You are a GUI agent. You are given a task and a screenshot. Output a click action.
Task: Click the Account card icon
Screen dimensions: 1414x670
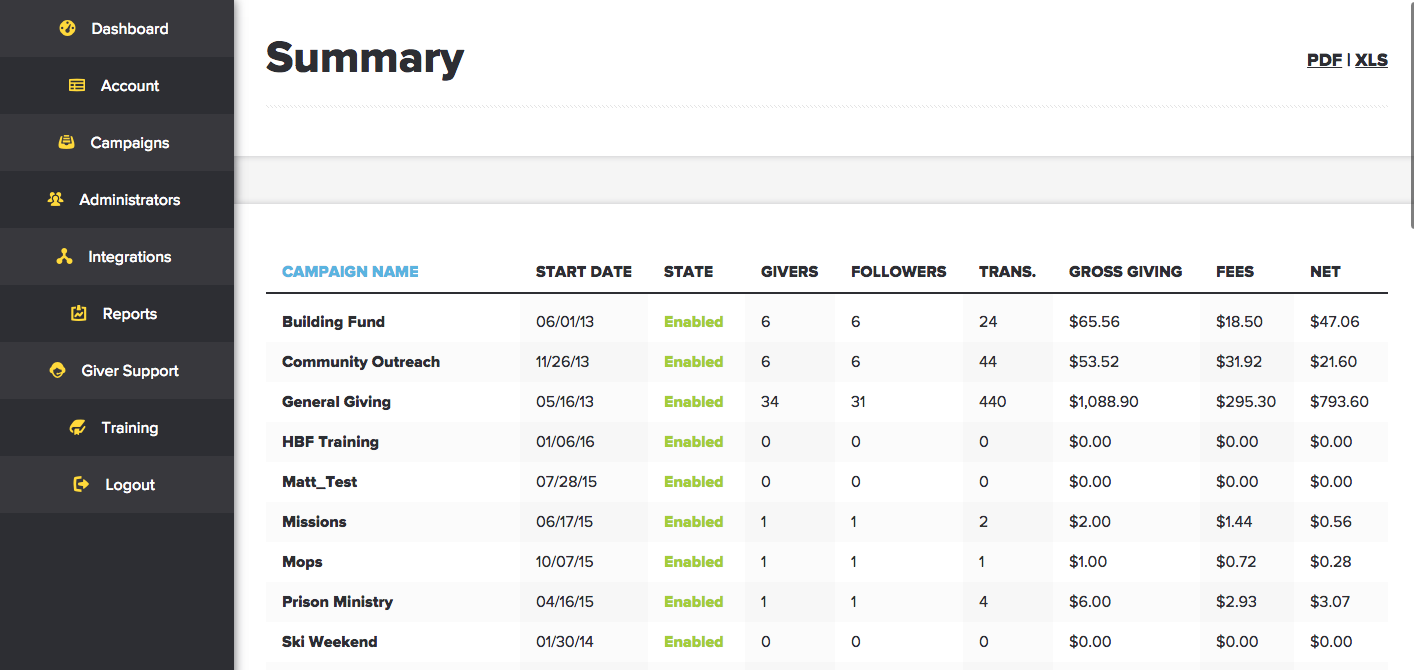[77, 85]
